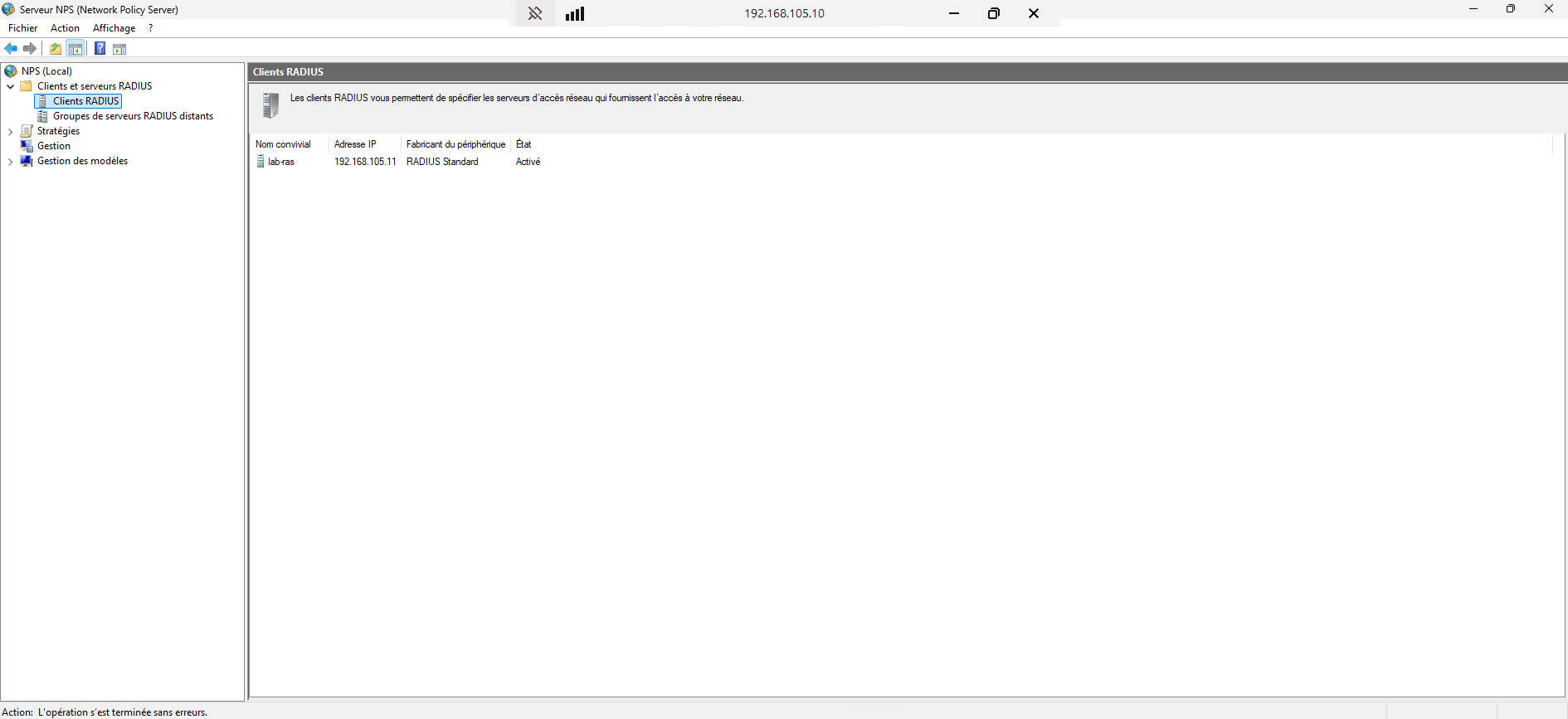Viewport: 1568px width, 719px height.
Task: Open the Affichage menu
Action: [114, 28]
